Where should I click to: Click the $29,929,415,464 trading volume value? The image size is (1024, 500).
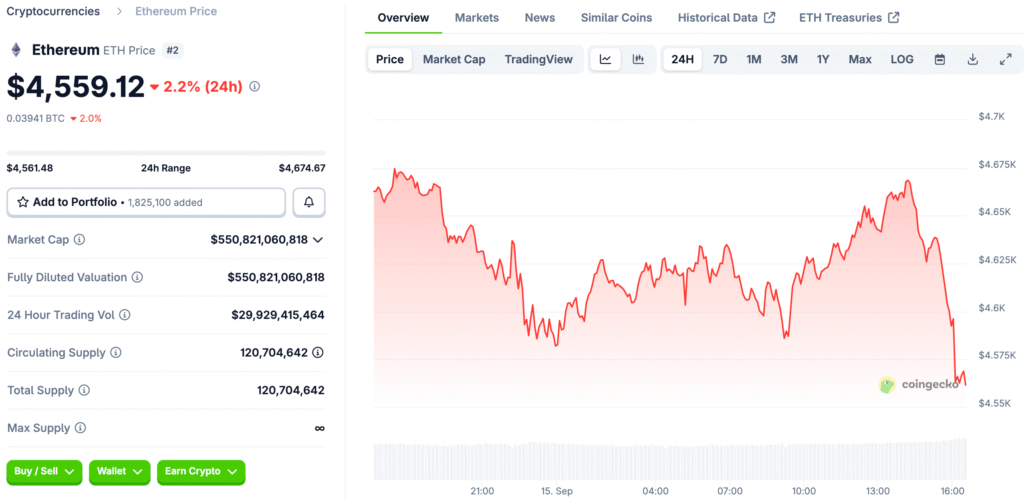pos(278,315)
